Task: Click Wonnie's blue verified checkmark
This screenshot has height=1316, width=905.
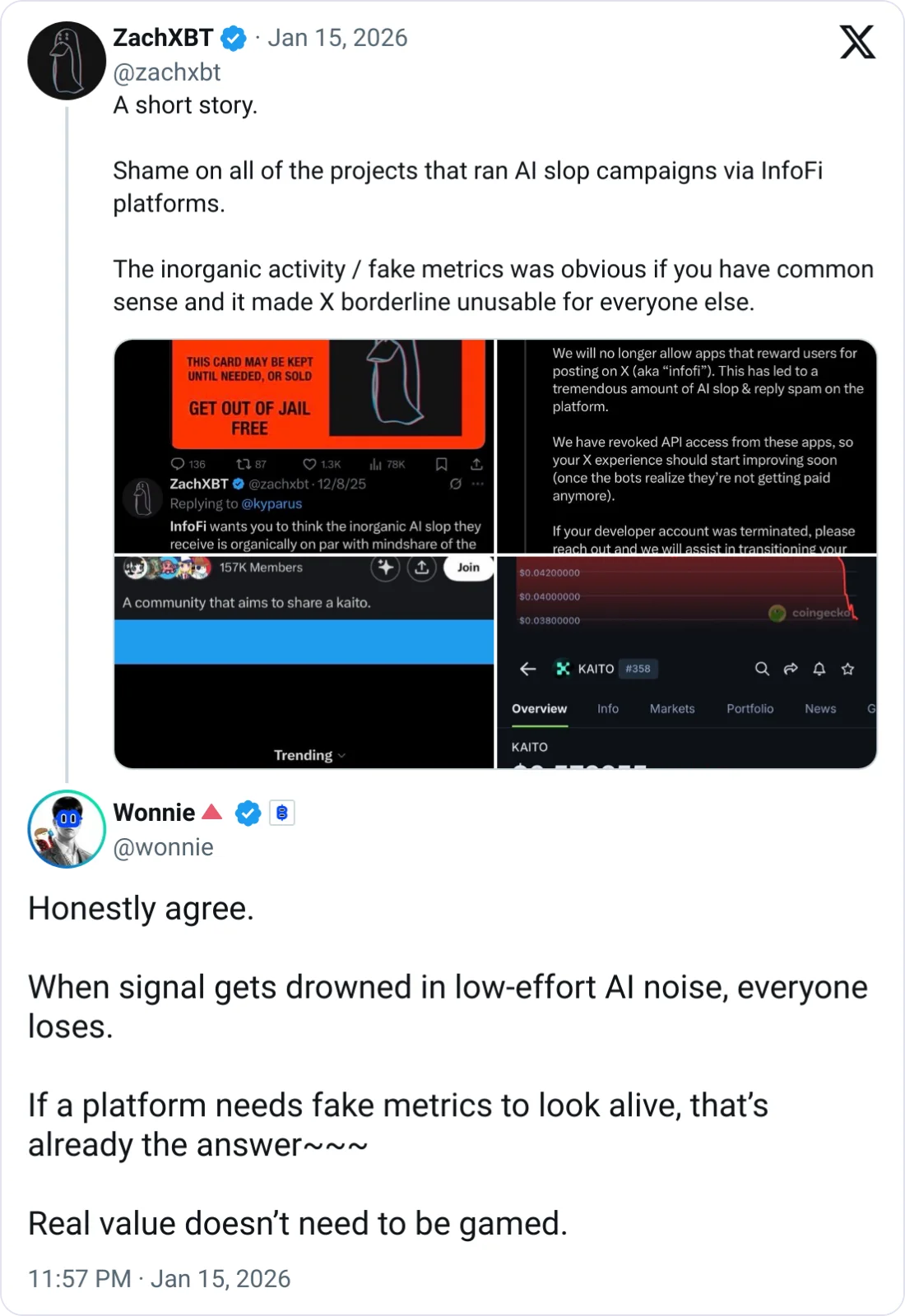Action: [248, 813]
